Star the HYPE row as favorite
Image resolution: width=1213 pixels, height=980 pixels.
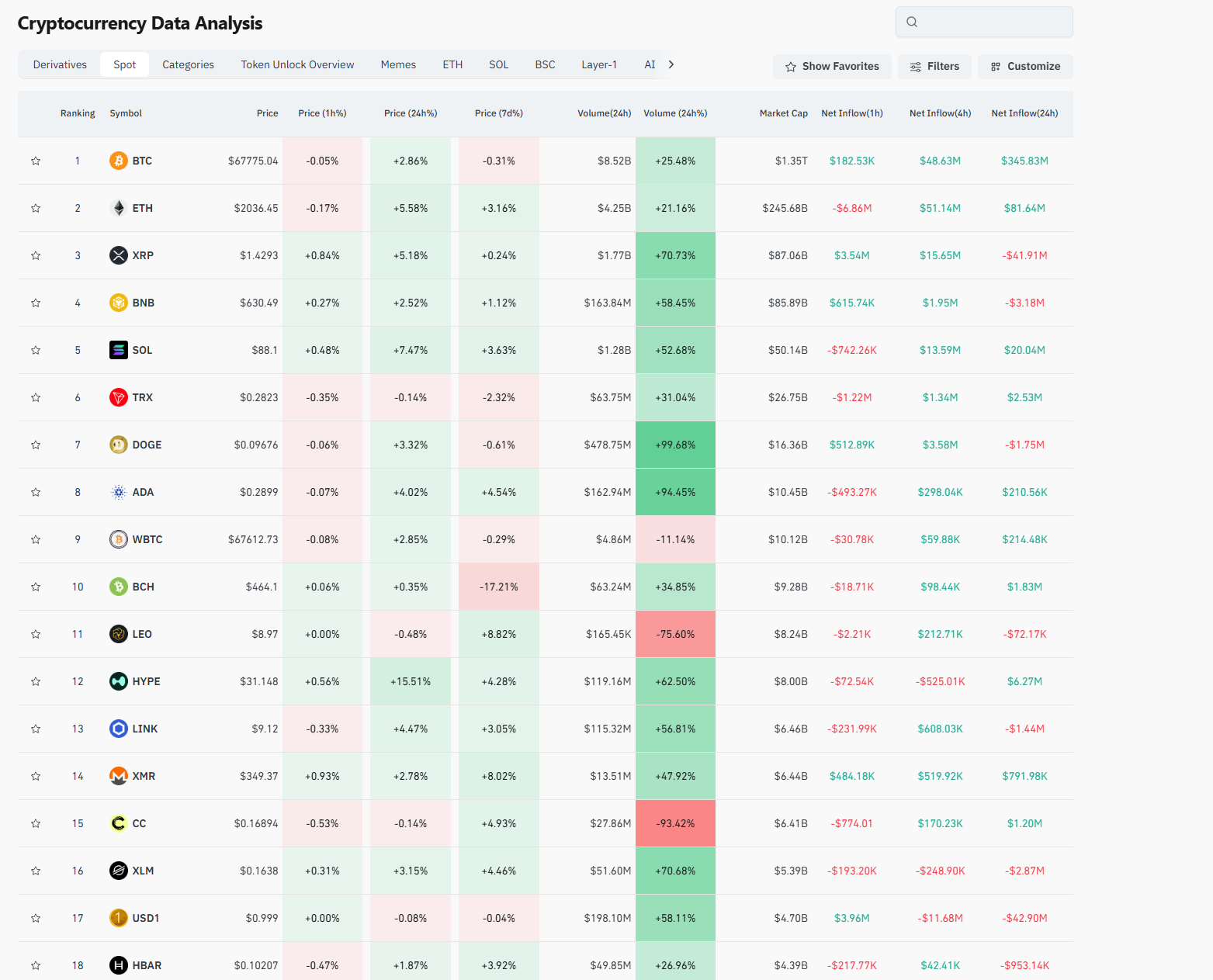(x=36, y=681)
